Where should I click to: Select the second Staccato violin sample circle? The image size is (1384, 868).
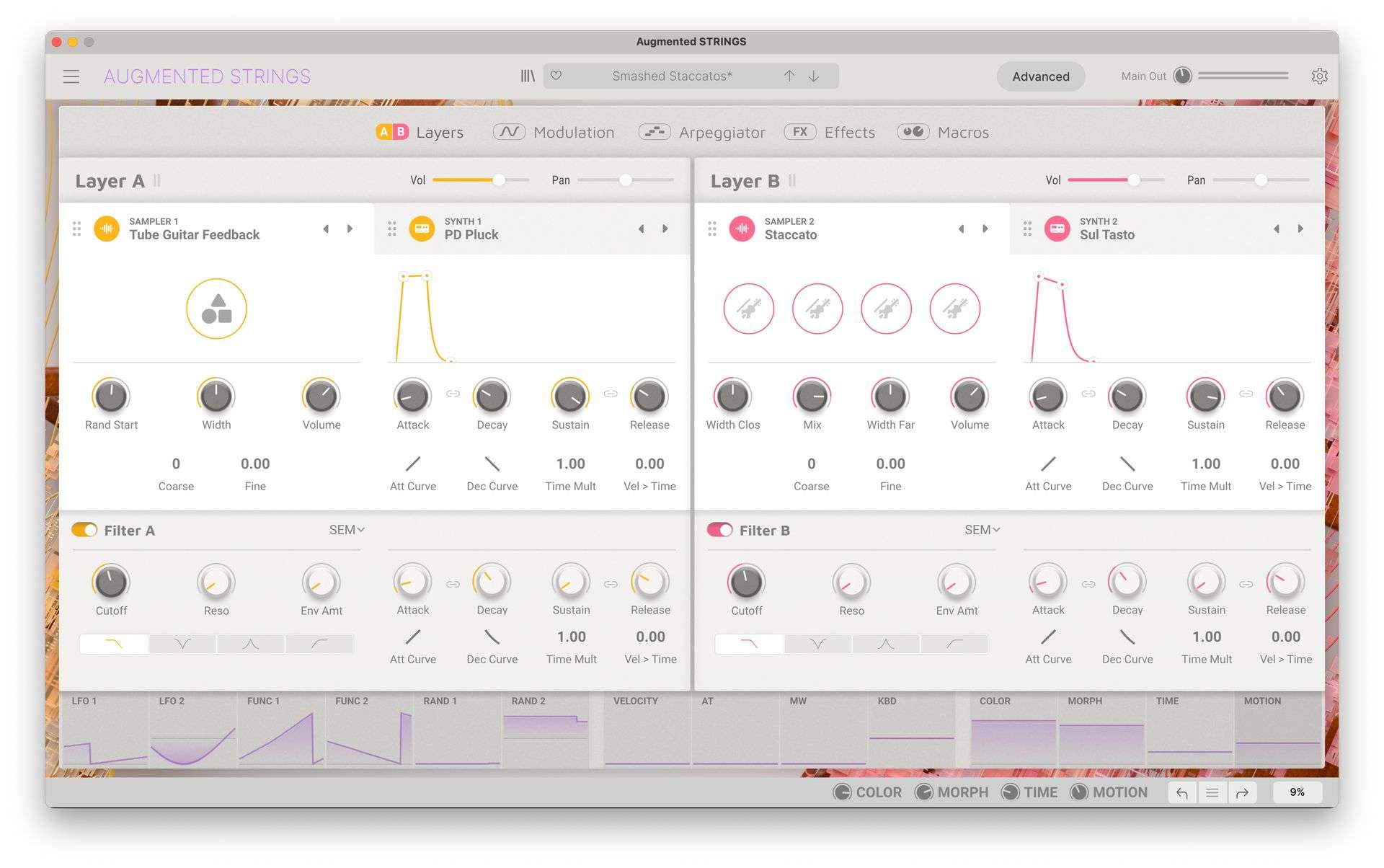coord(817,309)
